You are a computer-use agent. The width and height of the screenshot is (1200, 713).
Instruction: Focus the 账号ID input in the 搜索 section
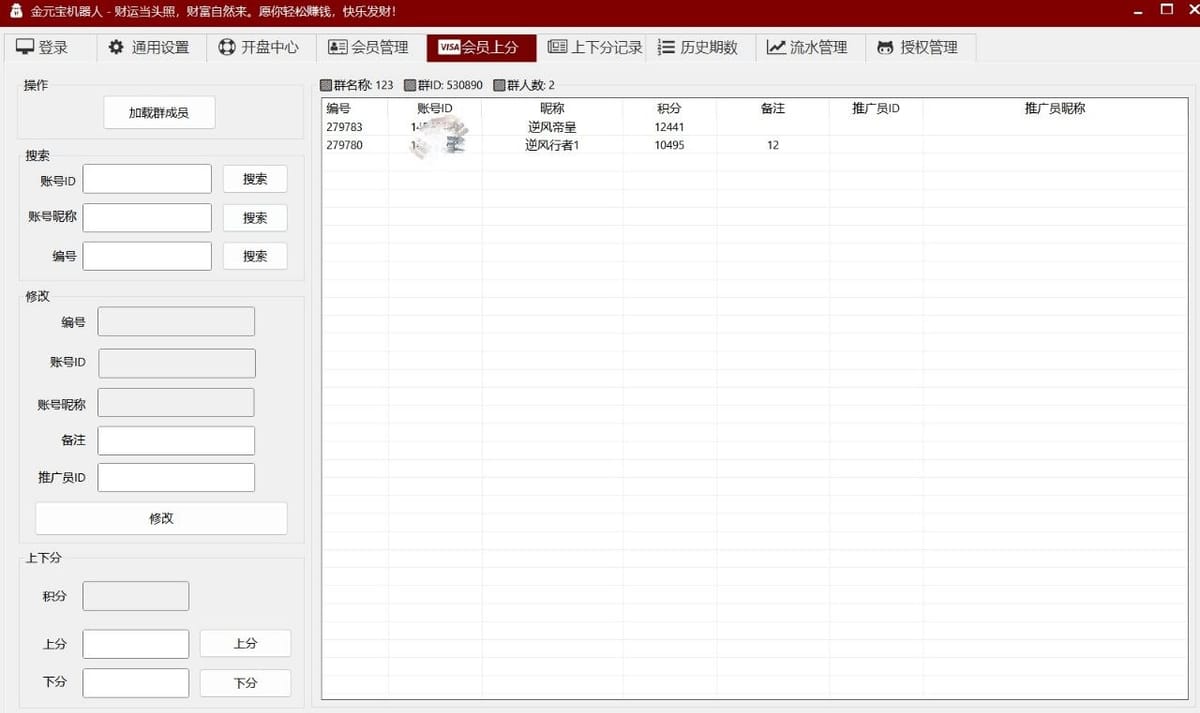[x=147, y=179]
